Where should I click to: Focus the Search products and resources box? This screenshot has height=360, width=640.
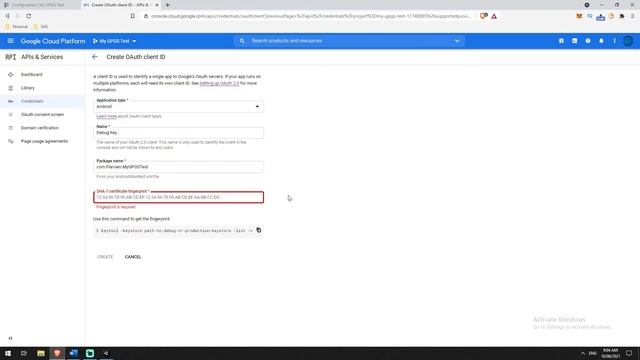349,41
